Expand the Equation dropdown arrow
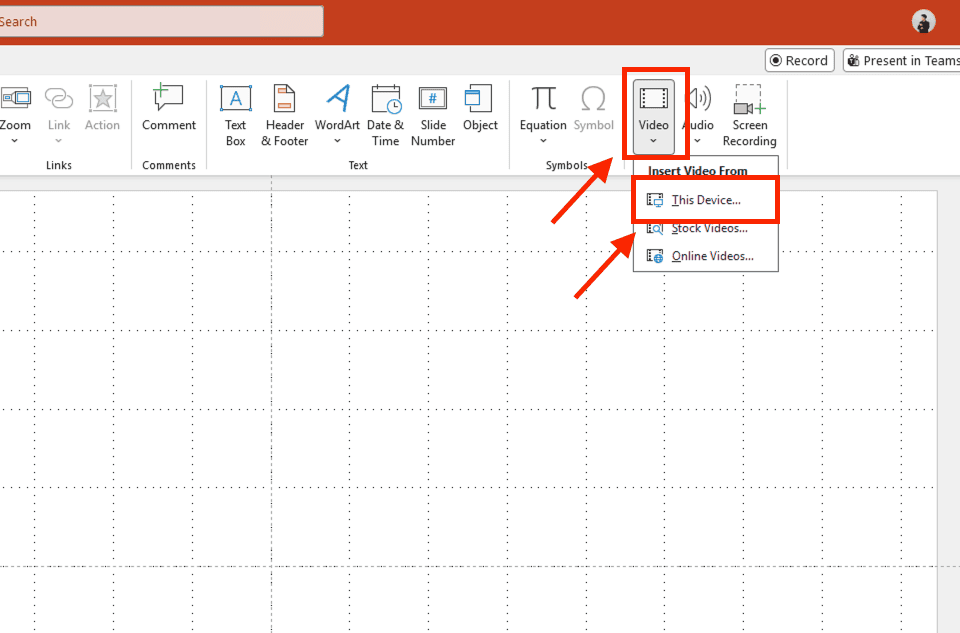This screenshot has width=960, height=633. tap(543, 141)
